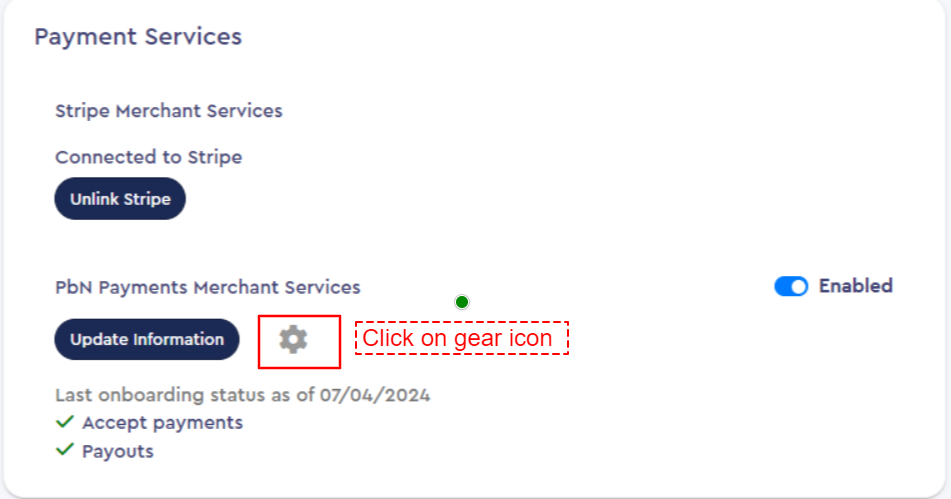The image size is (951, 499).
Task: Click the green checkmark beside Payouts
Action: pyautogui.click(x=64, y=450)
